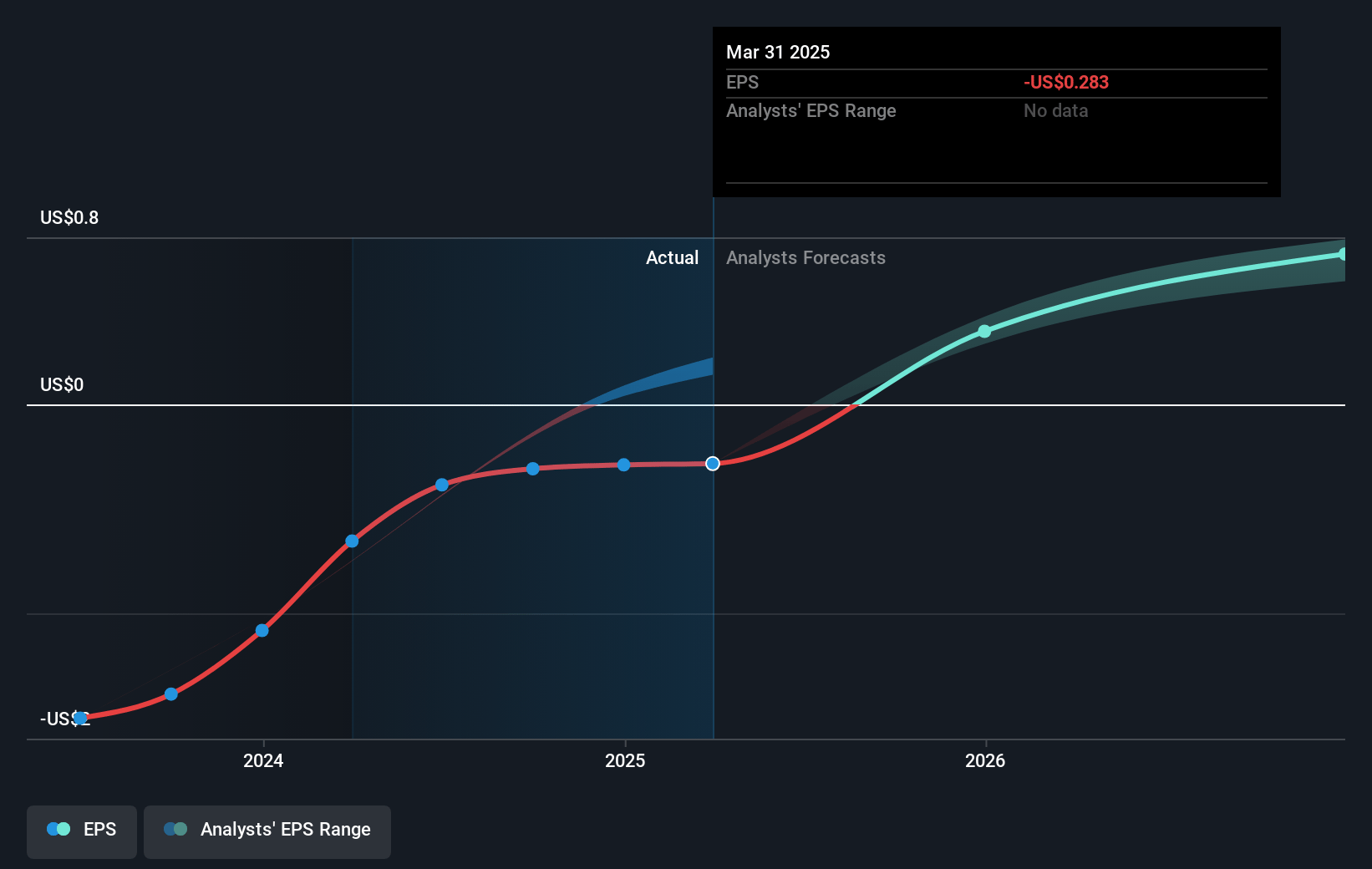Viewport: 1372px width, 869px height.
Task: Click the Analysts' EPS Range tooltip row label
Action: pyautogui.click(x=810, y=111)
